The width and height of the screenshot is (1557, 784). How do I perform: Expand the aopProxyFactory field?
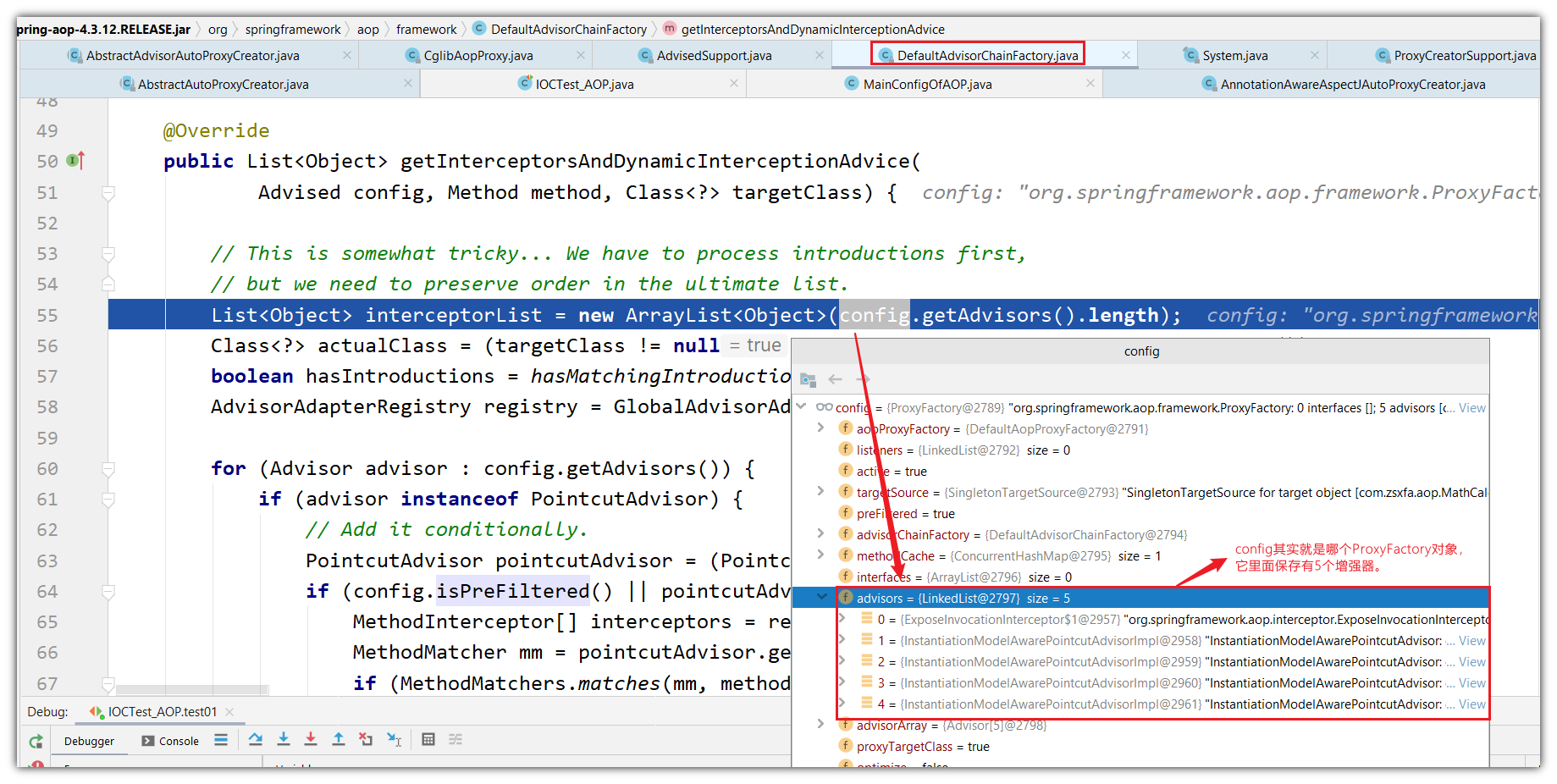[x=820, y=428]
